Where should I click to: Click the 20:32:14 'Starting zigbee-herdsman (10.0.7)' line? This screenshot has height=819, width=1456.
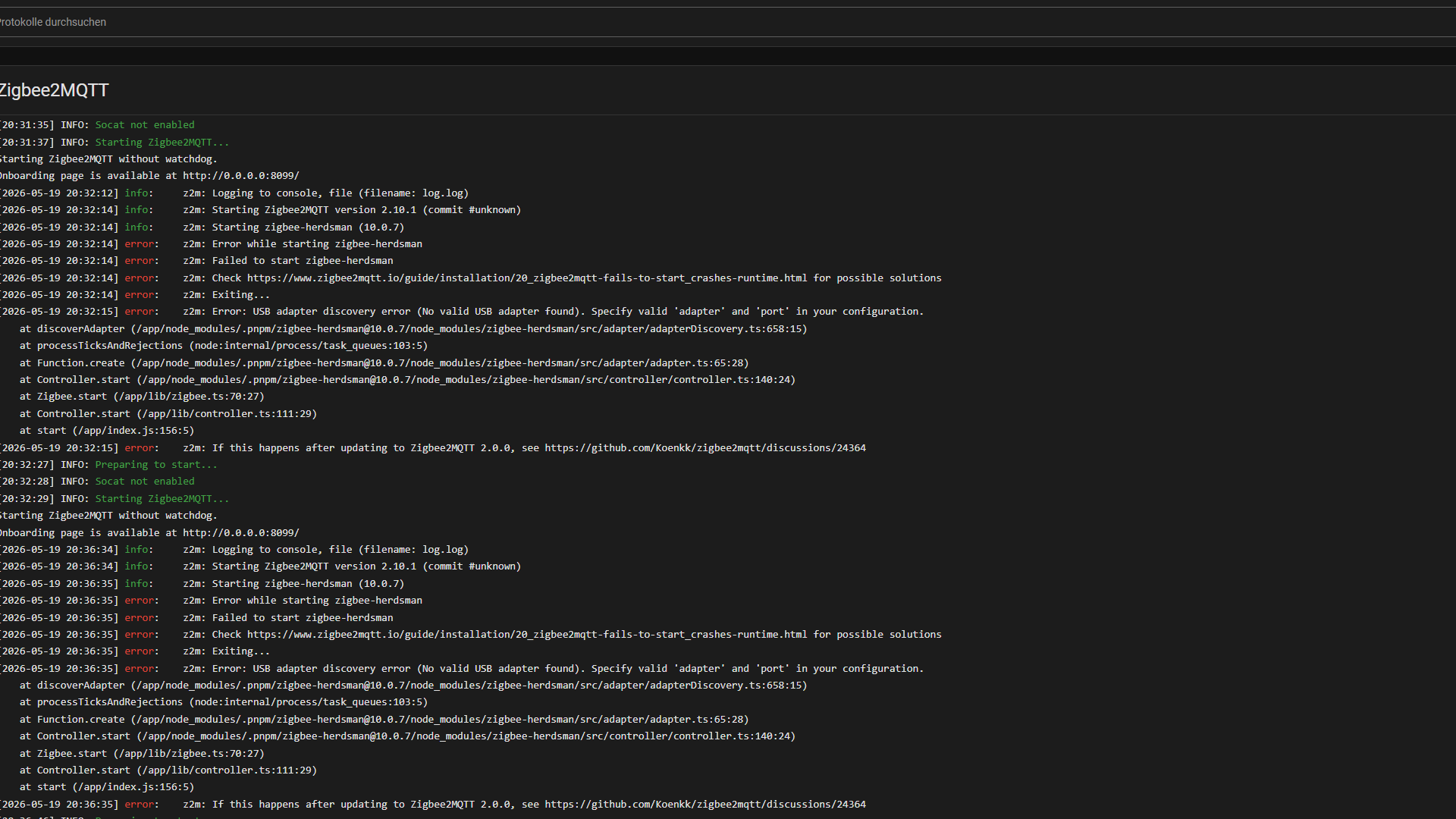(x=202, y=227)
